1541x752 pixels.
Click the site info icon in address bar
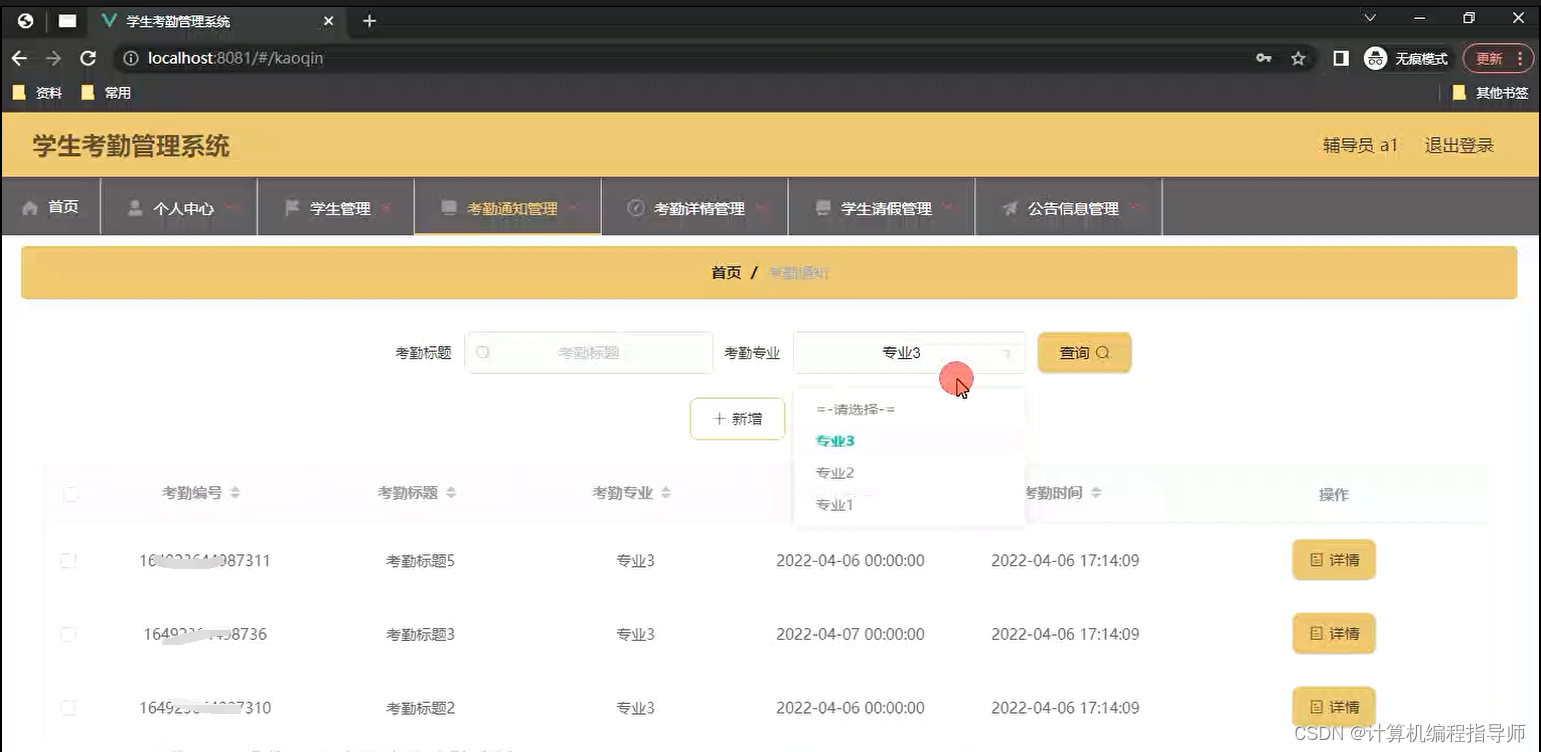click(x=130, y=58)
